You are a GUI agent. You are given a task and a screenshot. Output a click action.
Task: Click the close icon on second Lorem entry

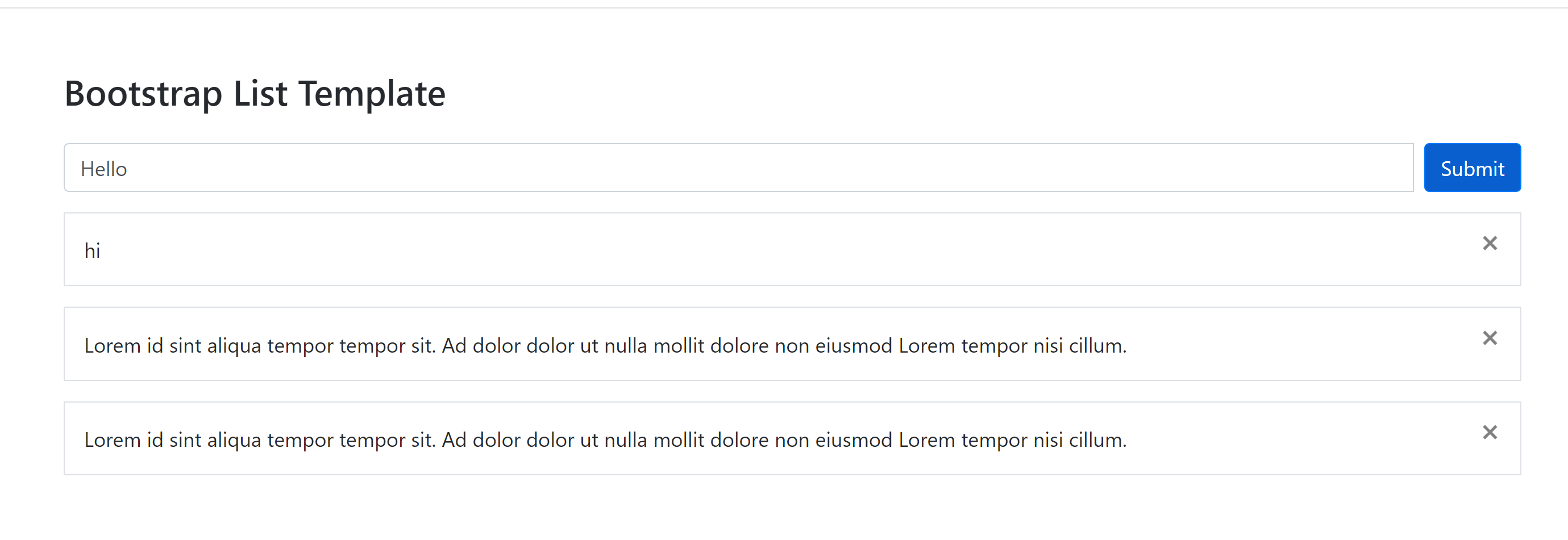coord(1490,338)
